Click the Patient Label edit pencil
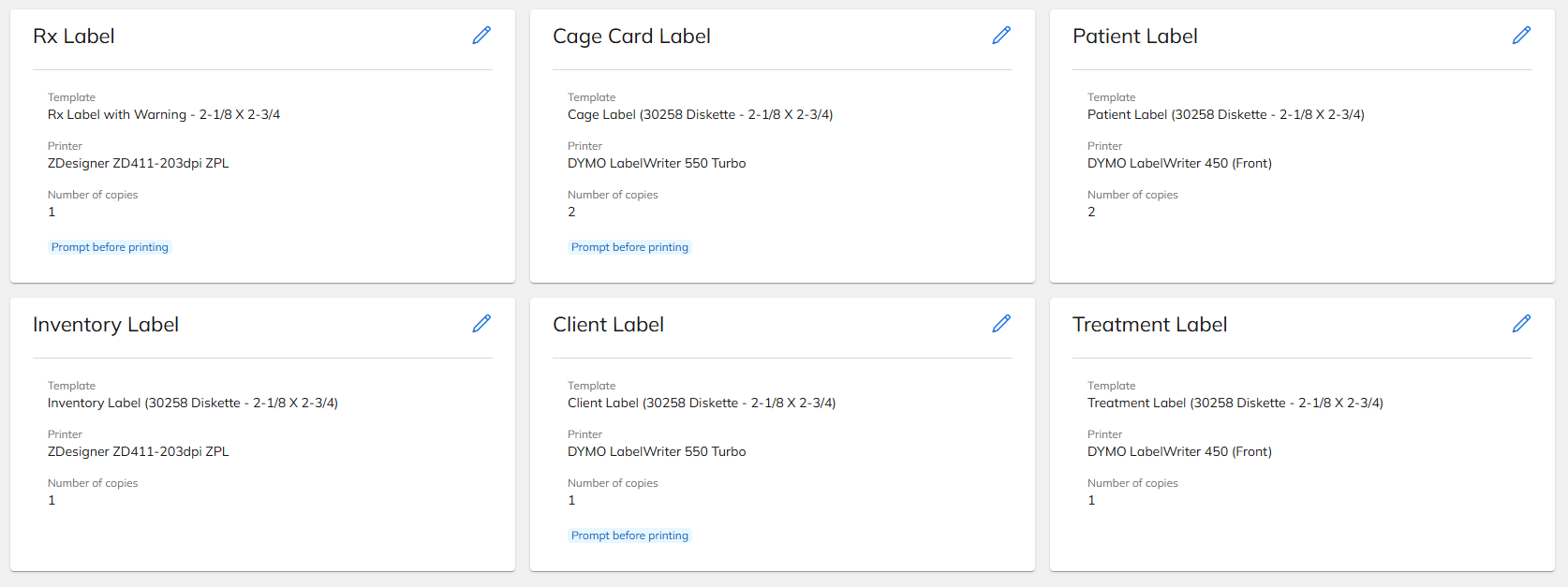Screen dimensions: 1568x587 pyautogui.click(x=1521, y=36)
